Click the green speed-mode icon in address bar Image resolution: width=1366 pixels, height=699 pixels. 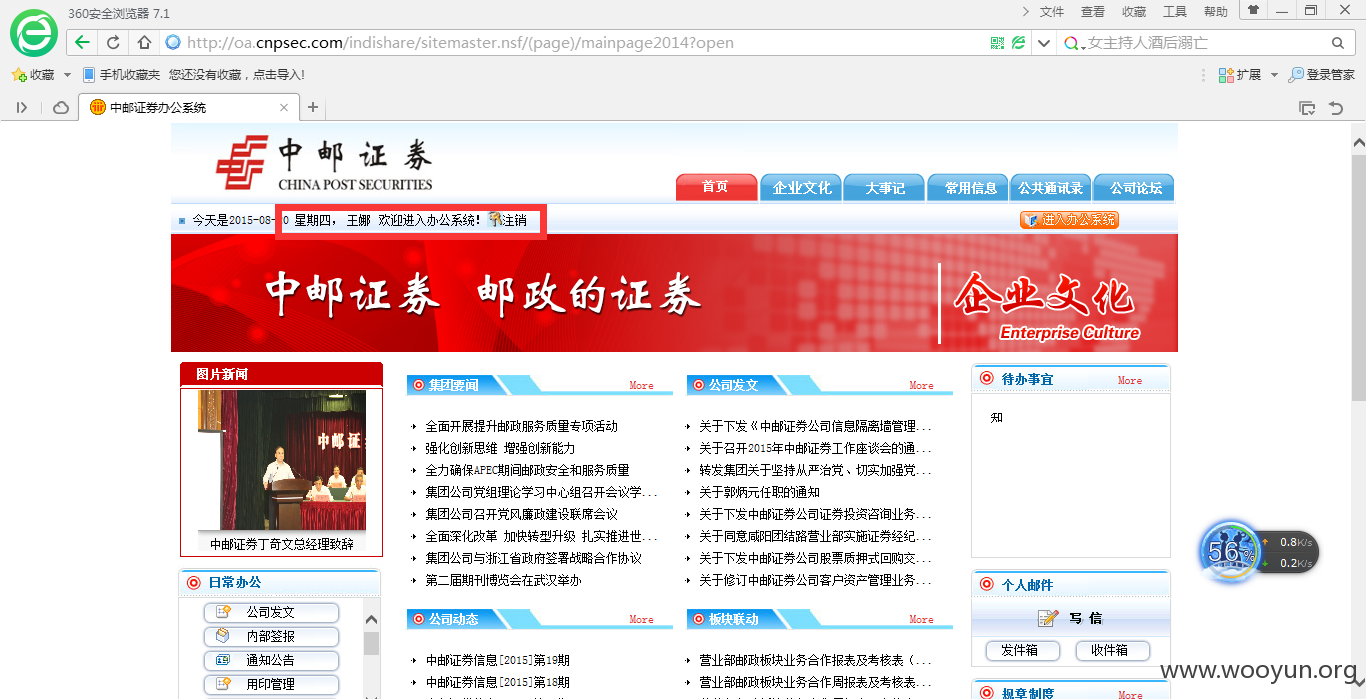(1019, 43)
